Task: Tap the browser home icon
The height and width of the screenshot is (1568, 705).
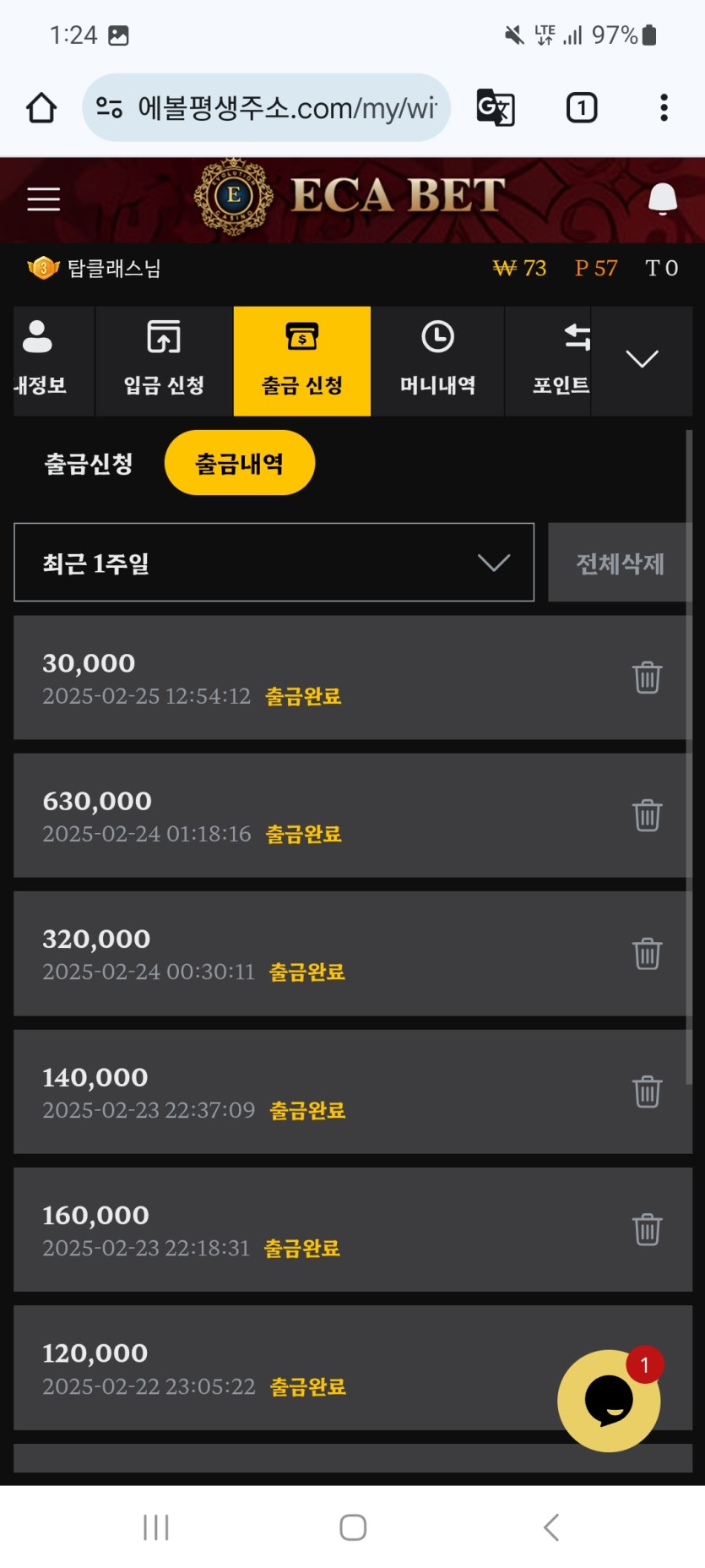Action: [41, 108]
